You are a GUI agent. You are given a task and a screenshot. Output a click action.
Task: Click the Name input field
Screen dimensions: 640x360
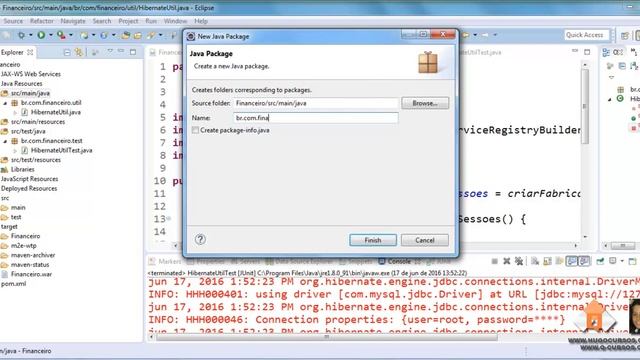click(316, 118)
